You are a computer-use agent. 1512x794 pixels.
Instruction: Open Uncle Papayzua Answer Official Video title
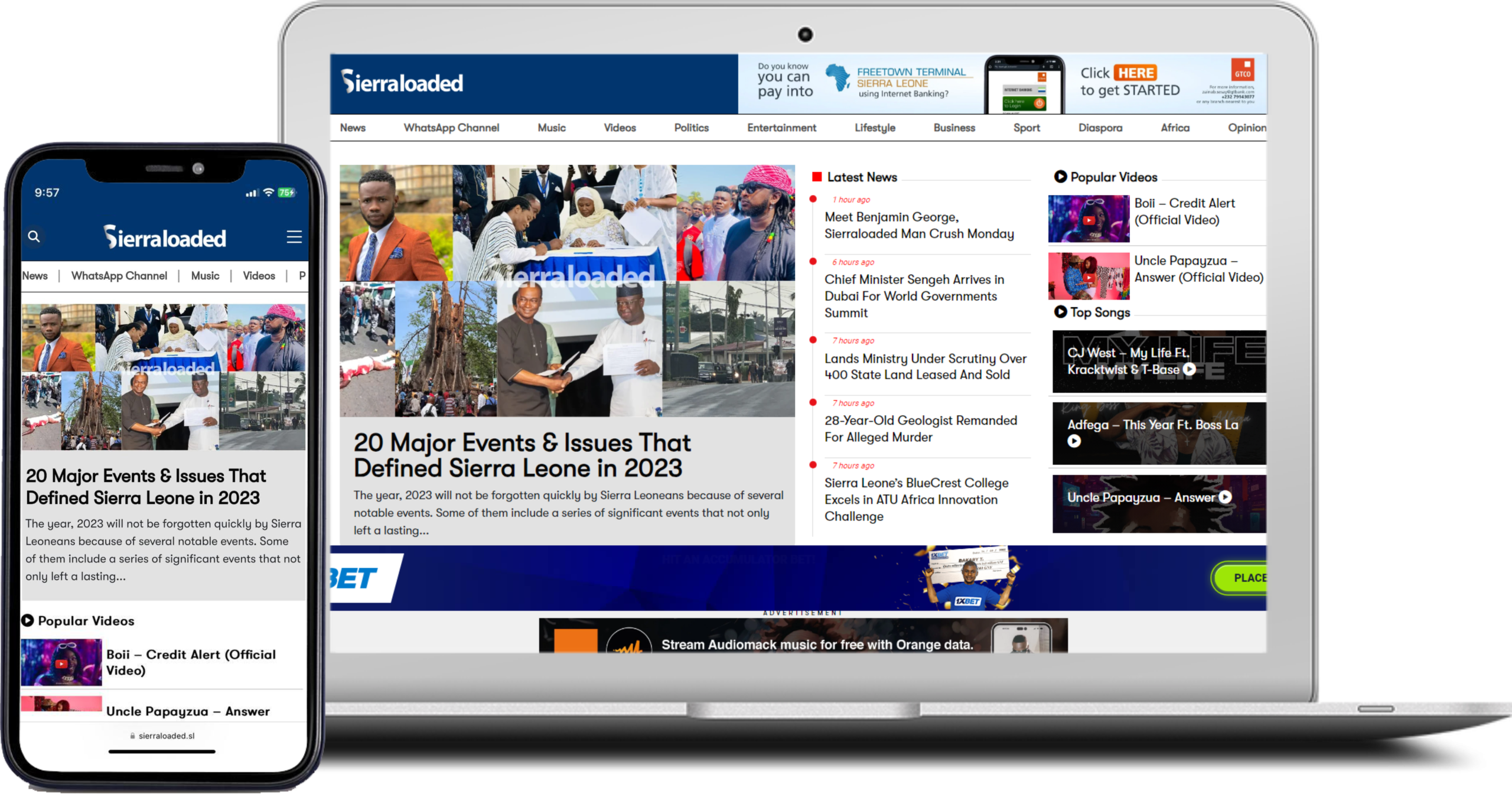tap(1198, 269)
